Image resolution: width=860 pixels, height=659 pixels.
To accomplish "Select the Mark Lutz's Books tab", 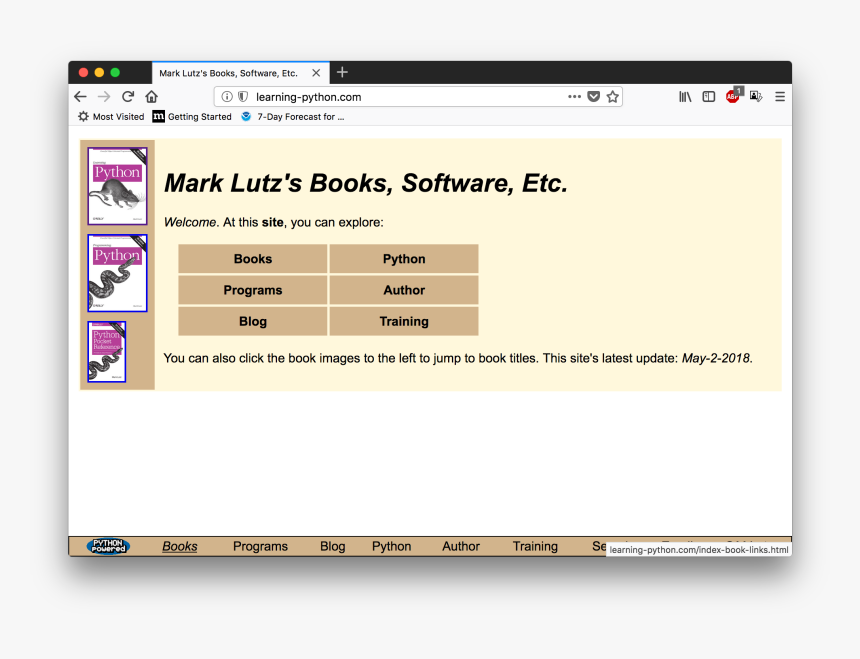I will click(240, 73).
